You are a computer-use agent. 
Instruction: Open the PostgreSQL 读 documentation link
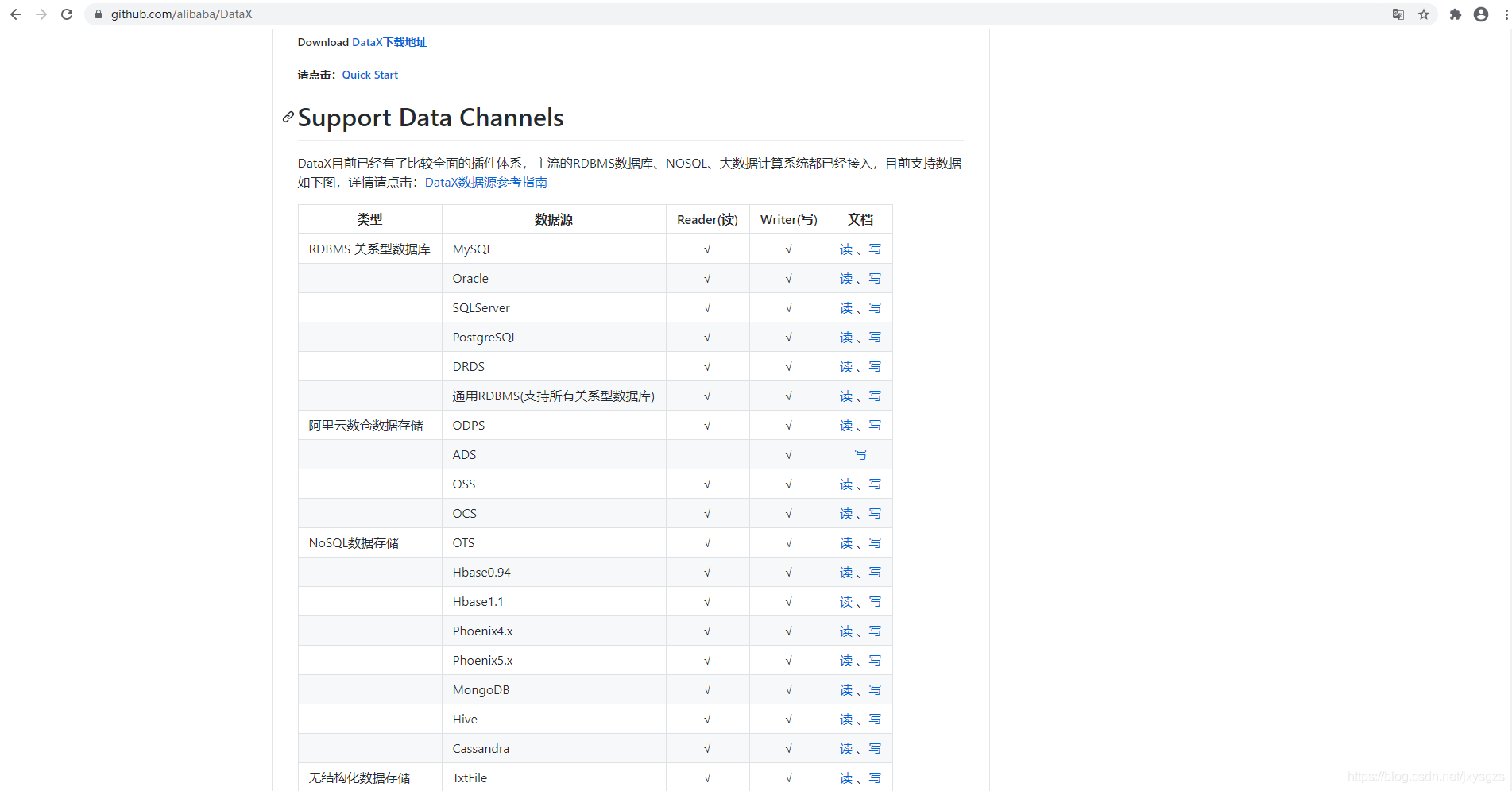(x=846, y=338)
